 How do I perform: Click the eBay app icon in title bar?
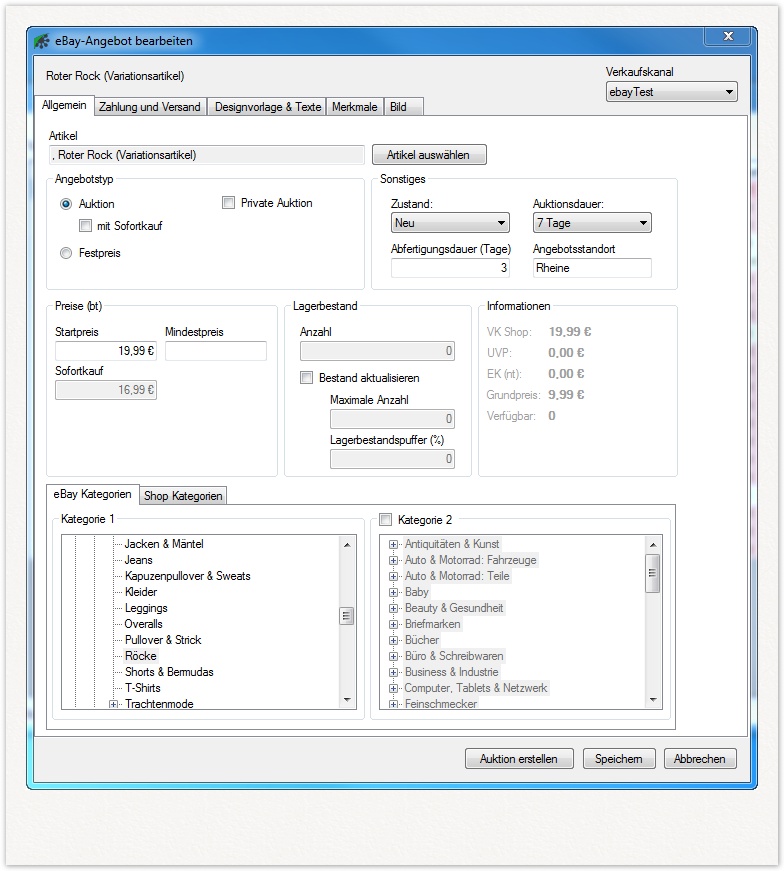pos(42,41)
